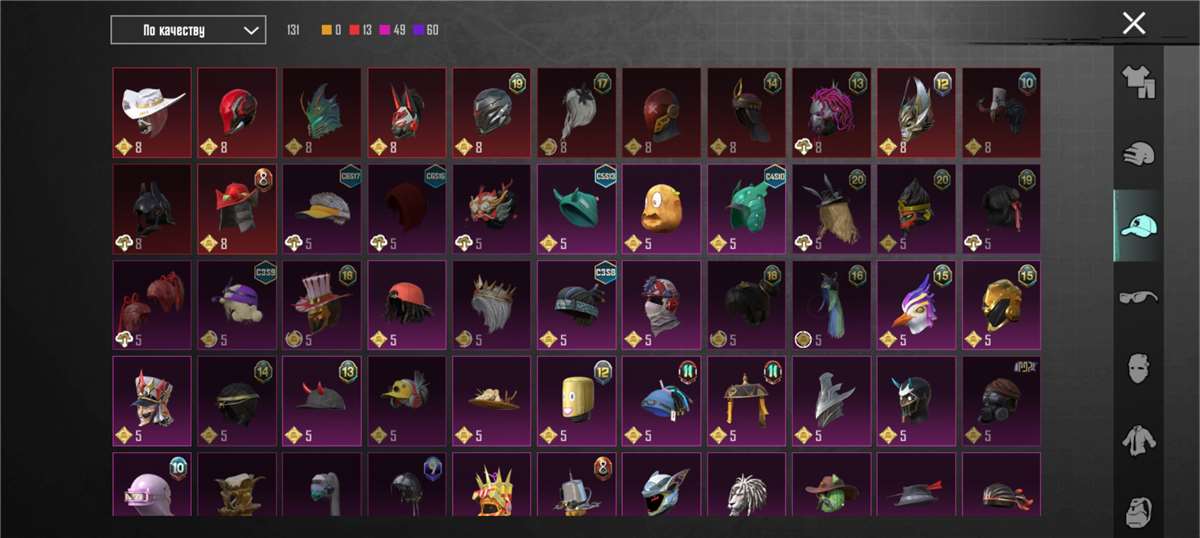Viewport: 1200px width, 538px height.
Task: Filter by orange quality swatch showing 0
Action: click(331, 30)
